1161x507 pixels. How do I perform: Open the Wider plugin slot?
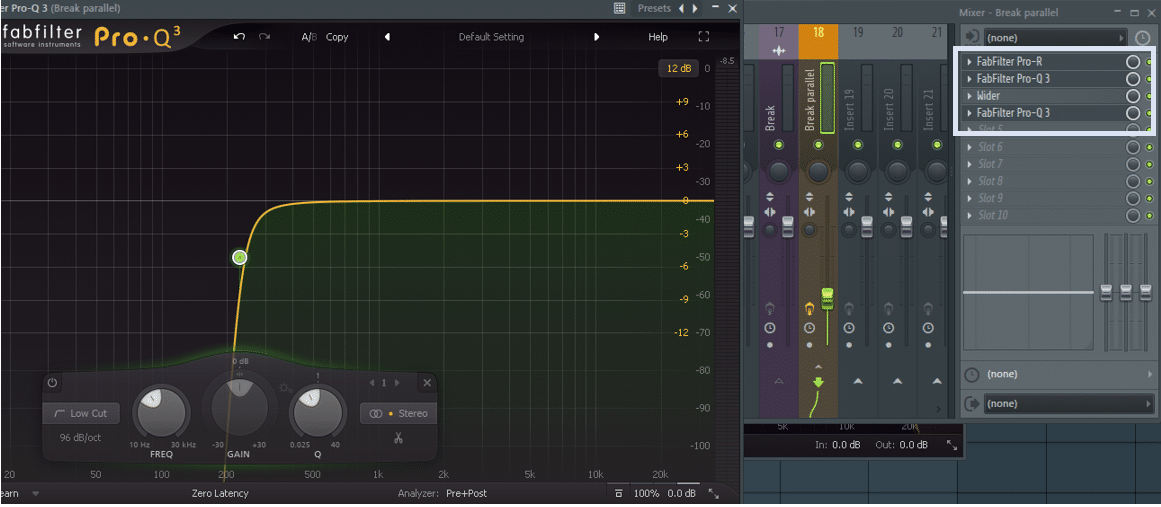988,96
